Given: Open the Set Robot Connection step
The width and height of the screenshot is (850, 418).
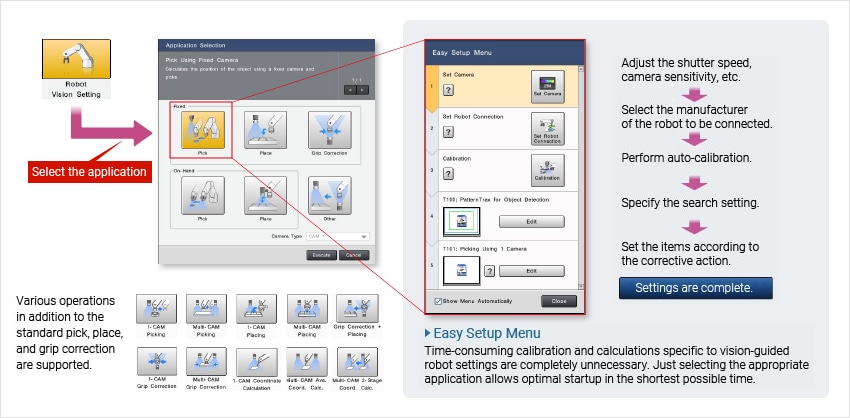Looking at the screenshot, I should tap(547, 130).
